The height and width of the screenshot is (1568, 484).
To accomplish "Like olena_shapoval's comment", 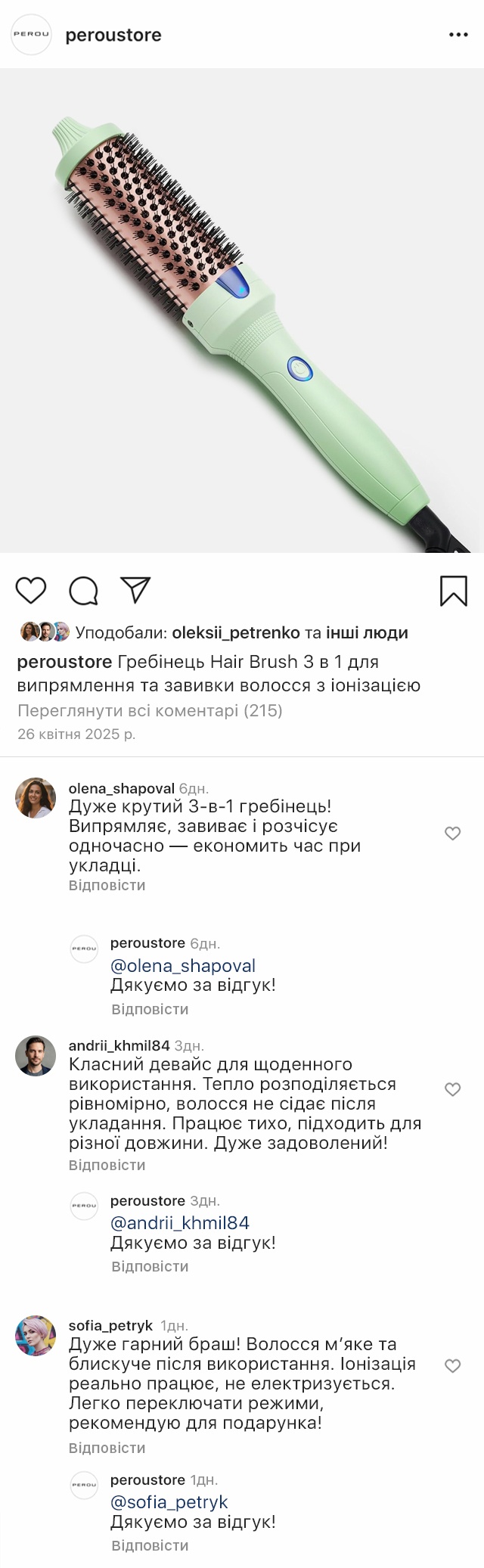I will 452,834.
